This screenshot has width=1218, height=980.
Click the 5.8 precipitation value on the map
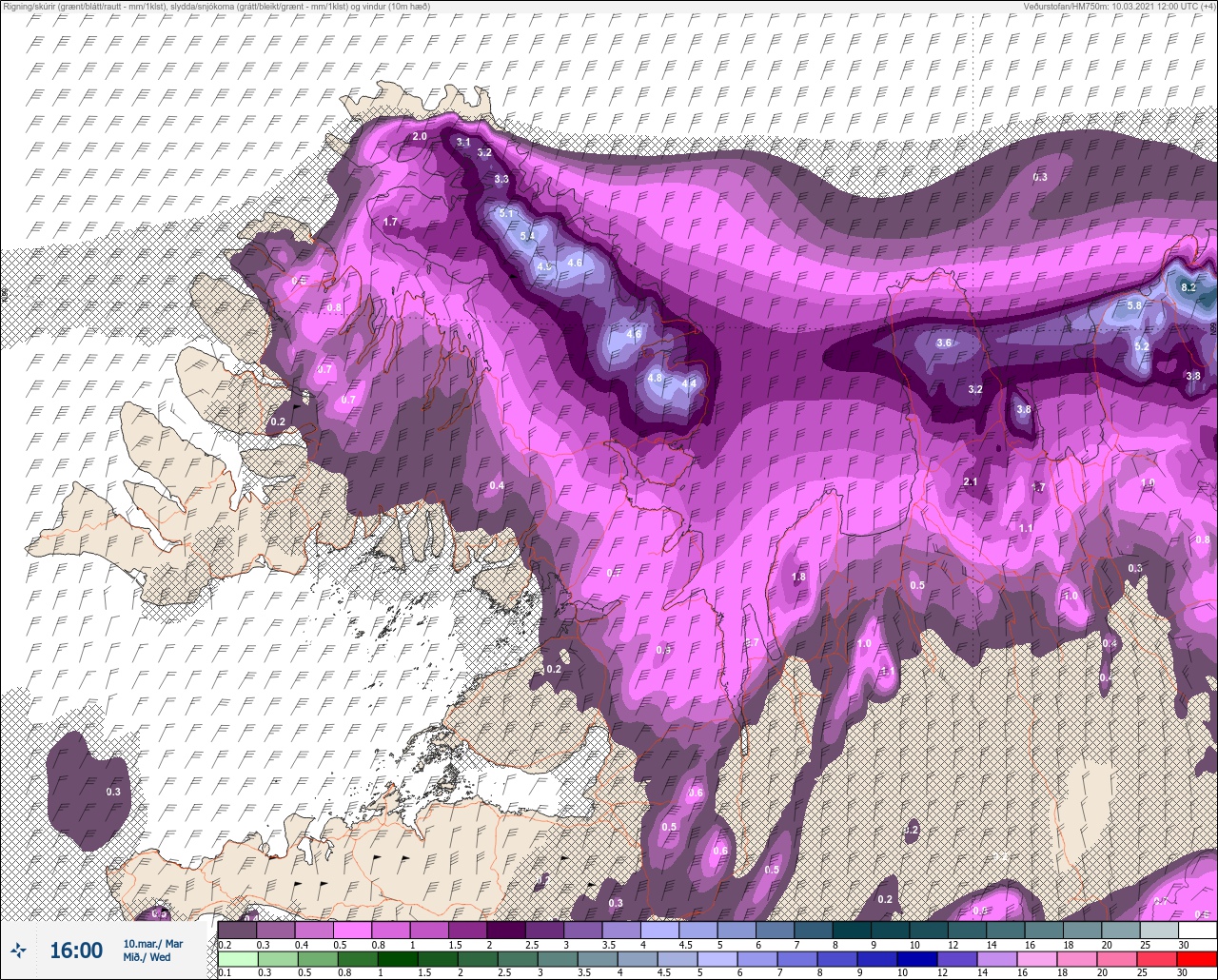click(x=1134, y=305)
